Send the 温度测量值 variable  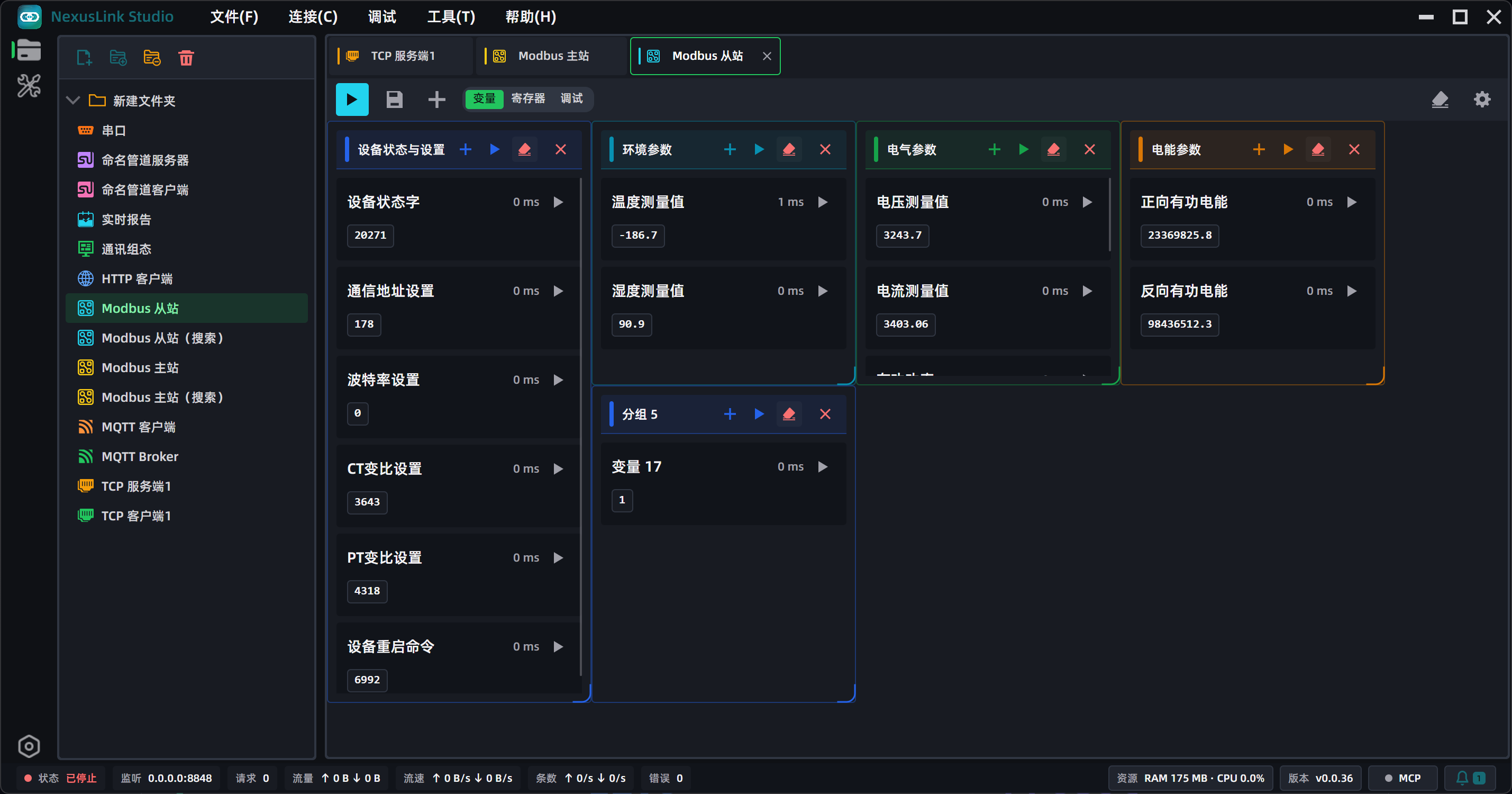[x=822, y=202]
